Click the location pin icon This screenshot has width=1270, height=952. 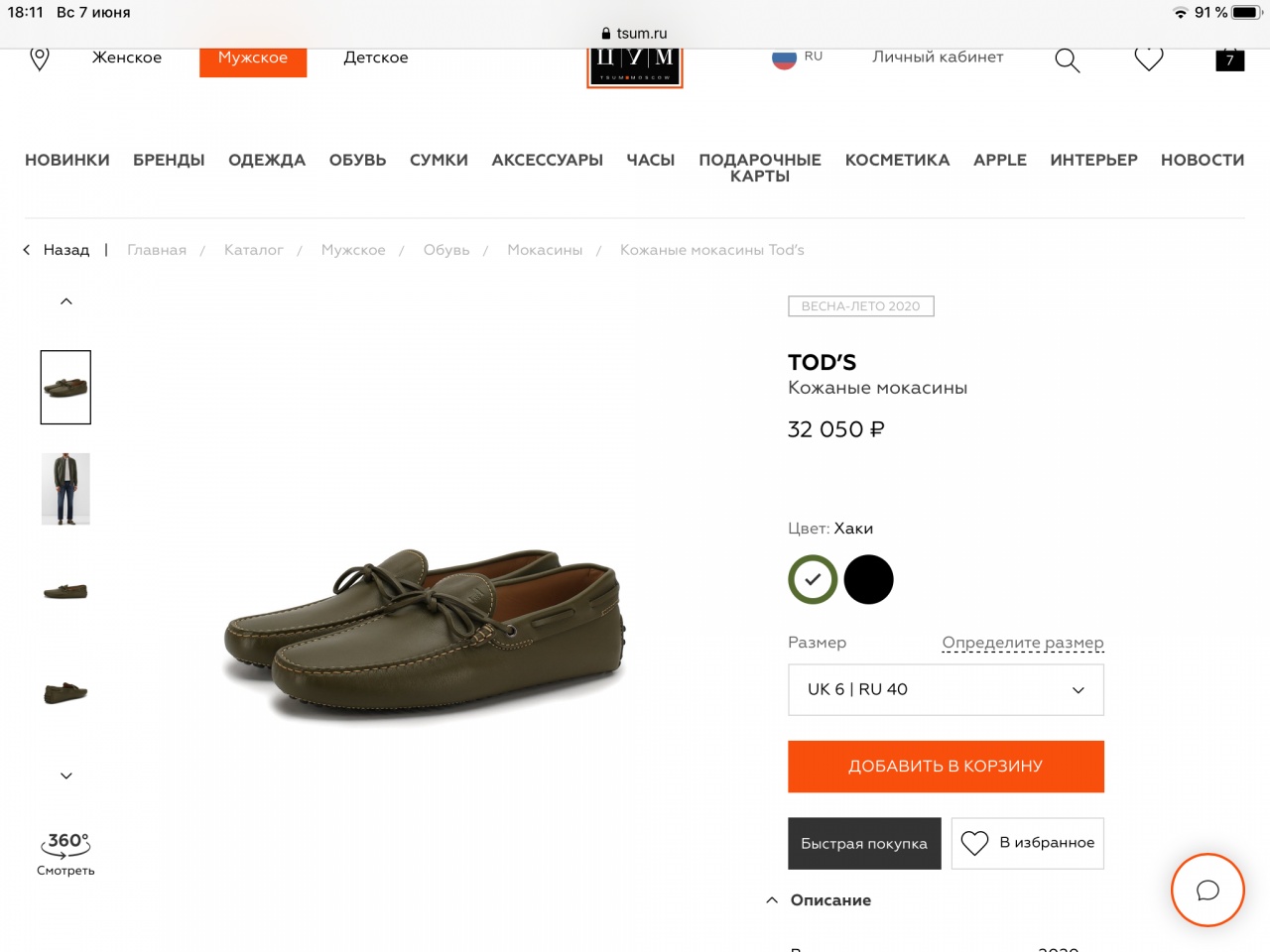[40, 59]
